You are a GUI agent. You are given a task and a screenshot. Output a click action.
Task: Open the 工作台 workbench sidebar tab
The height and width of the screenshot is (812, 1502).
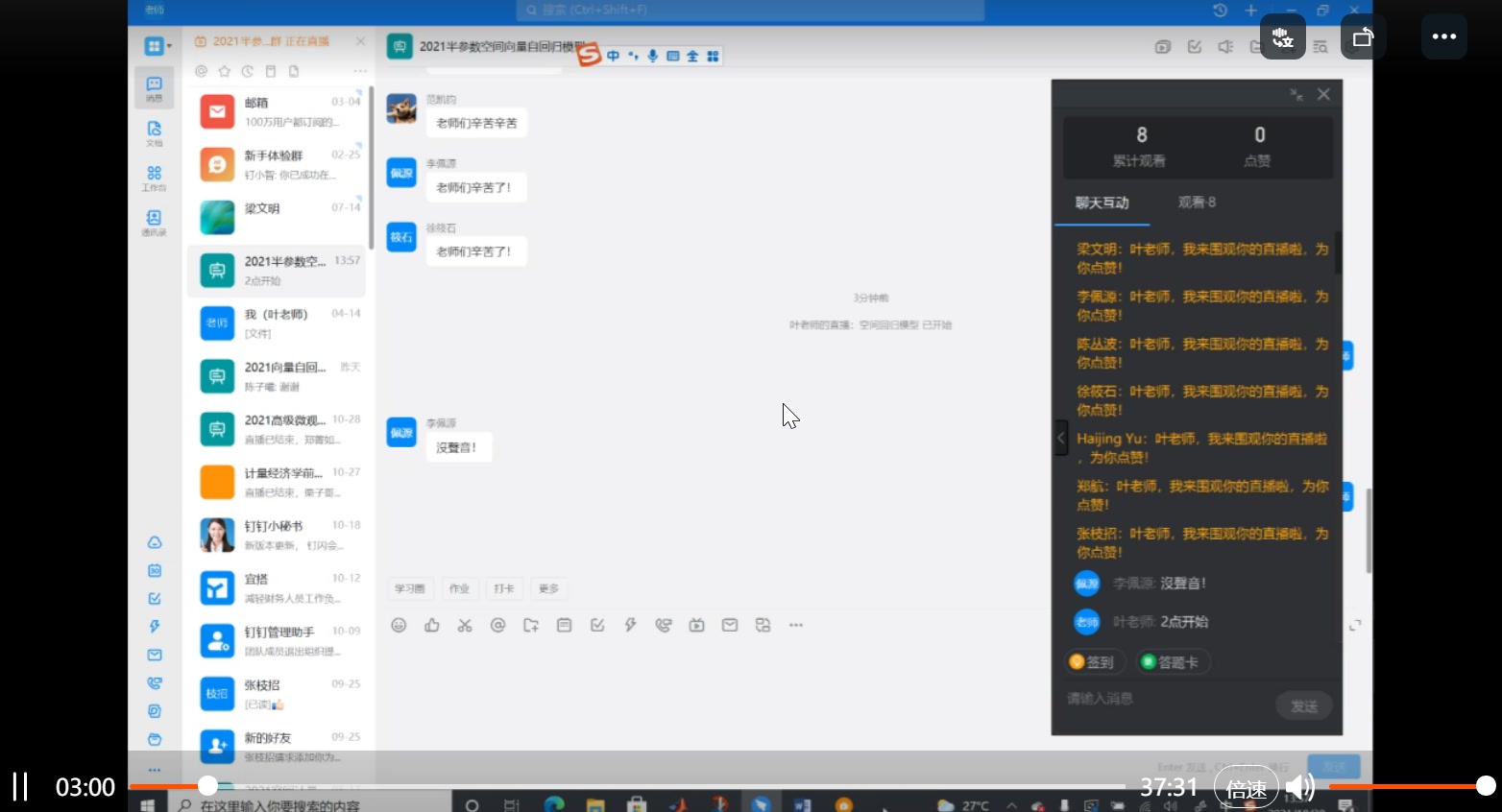(154, 178)
